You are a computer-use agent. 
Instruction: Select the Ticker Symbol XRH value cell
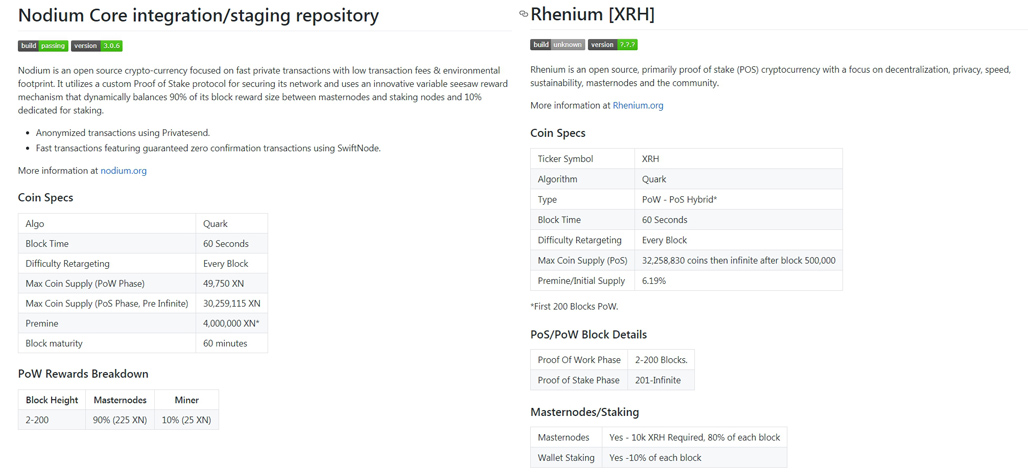pyautogui.click(x=737, y=159)
